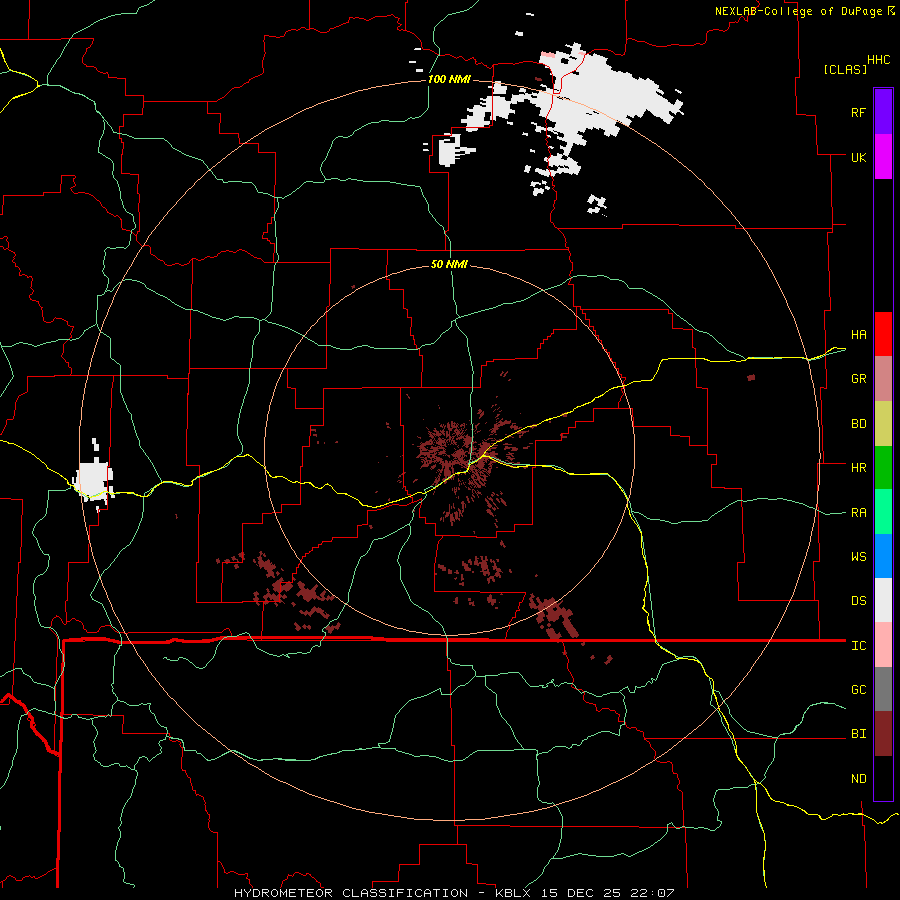Click the Hydrometeor Classification KBLX footer caption

click(454, 893)
